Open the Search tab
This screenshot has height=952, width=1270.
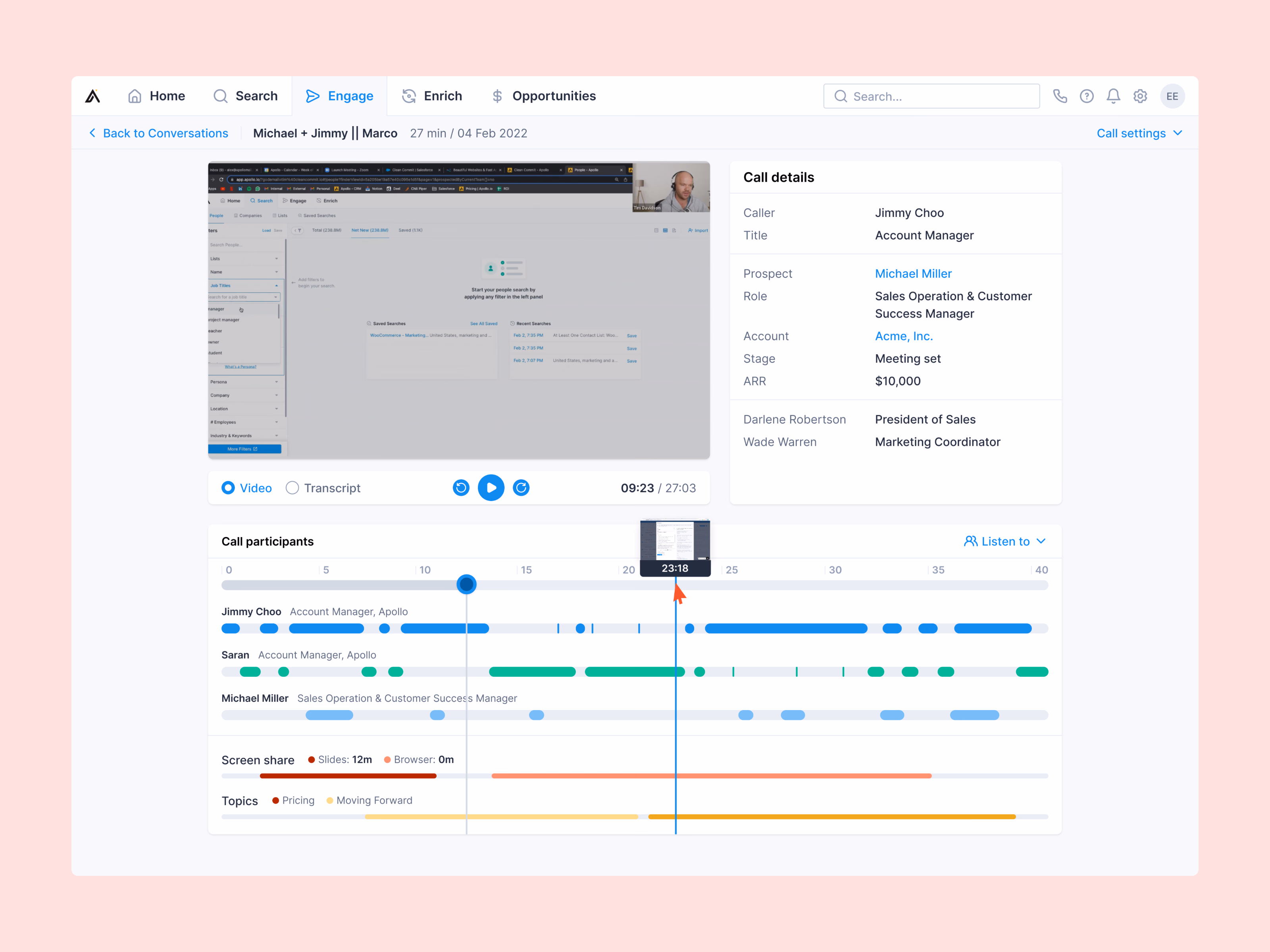(245, 96)
